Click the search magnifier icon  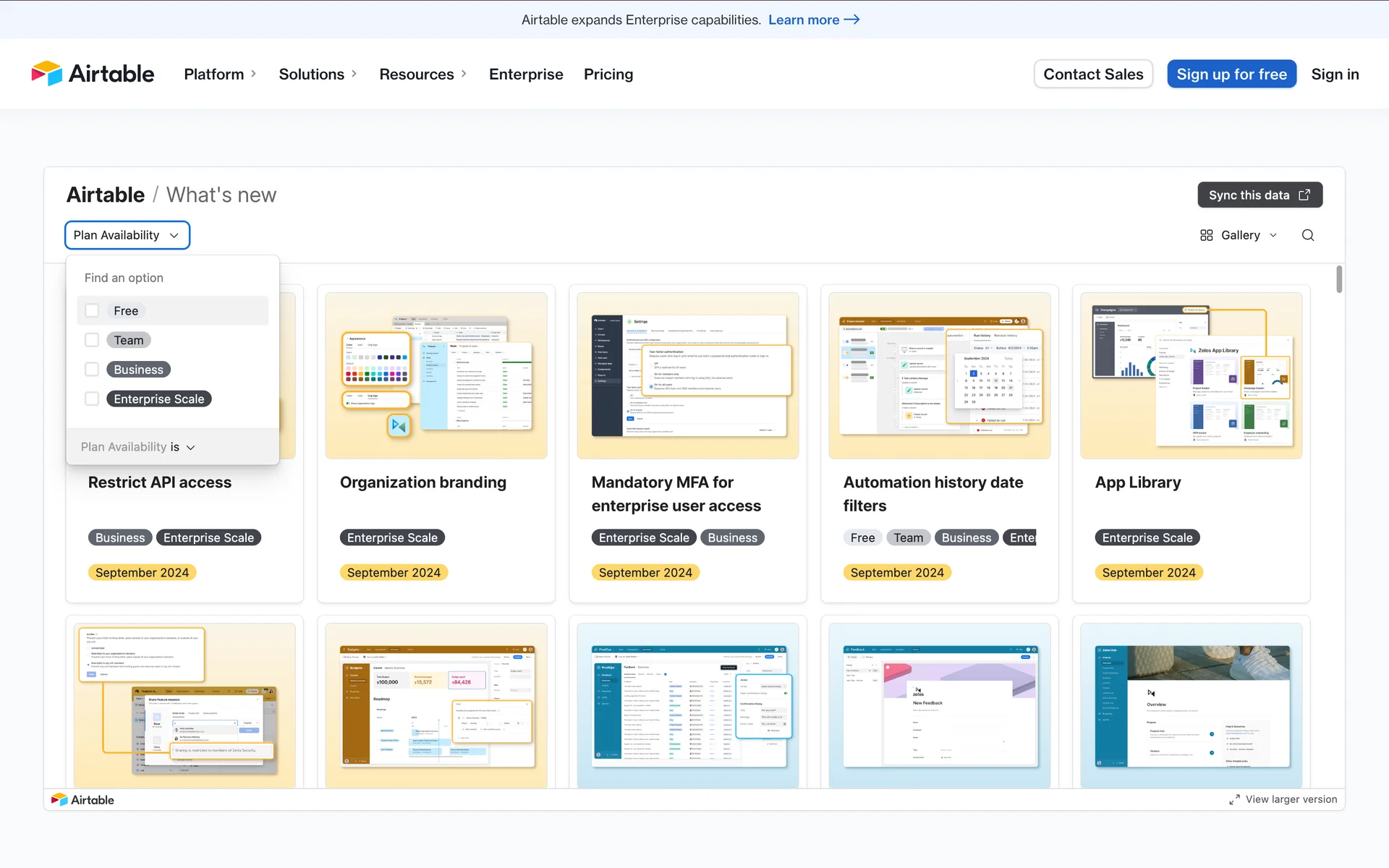click(x=1308, y=235)
